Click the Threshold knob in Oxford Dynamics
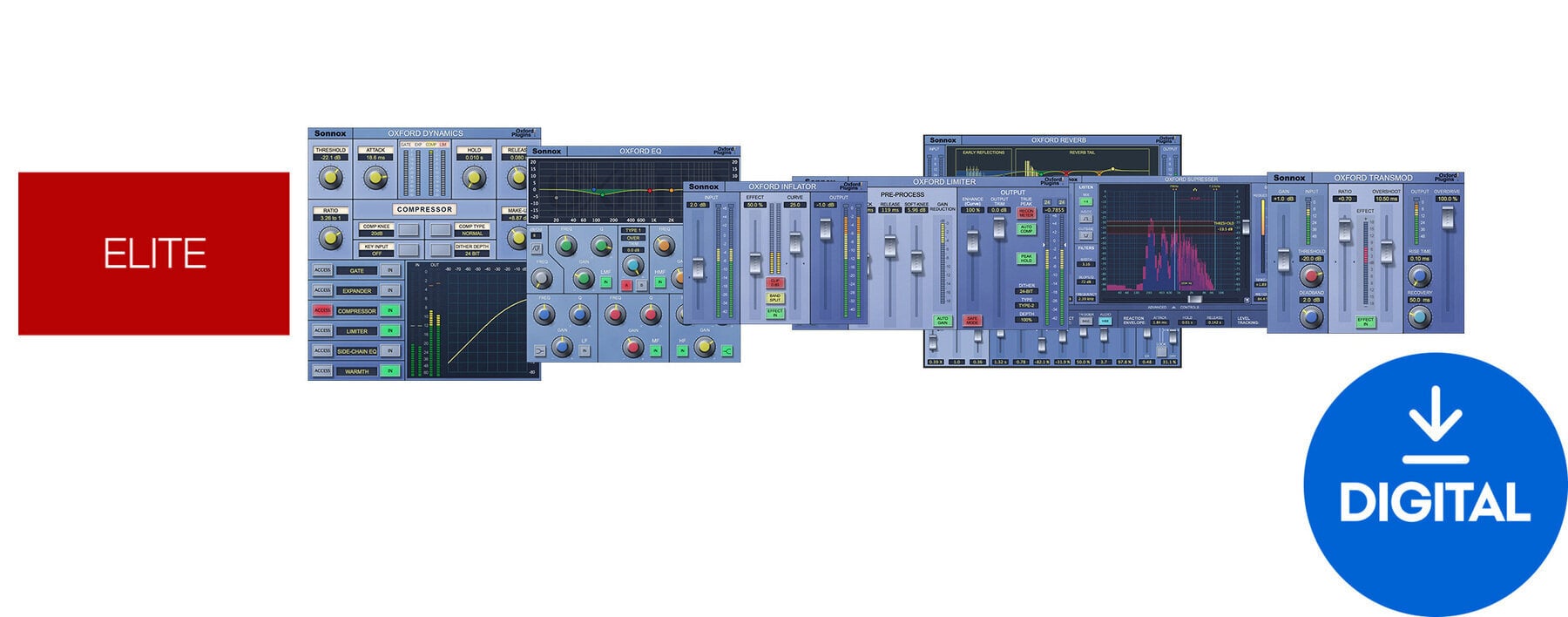Image resolution: width=1568 pixels, height=617 pixels. [330, 178]
